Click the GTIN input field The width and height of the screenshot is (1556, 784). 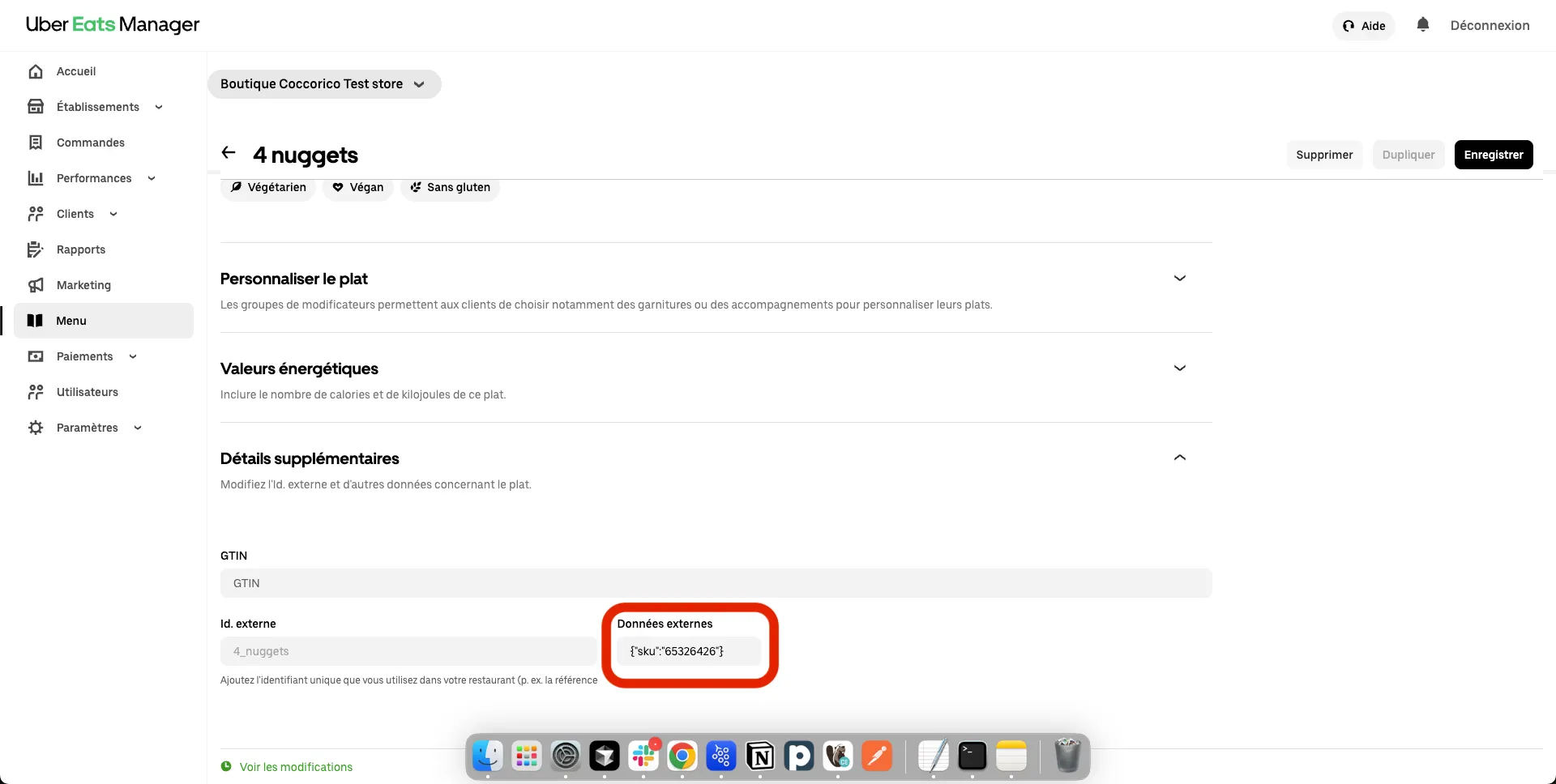[716, 583]
